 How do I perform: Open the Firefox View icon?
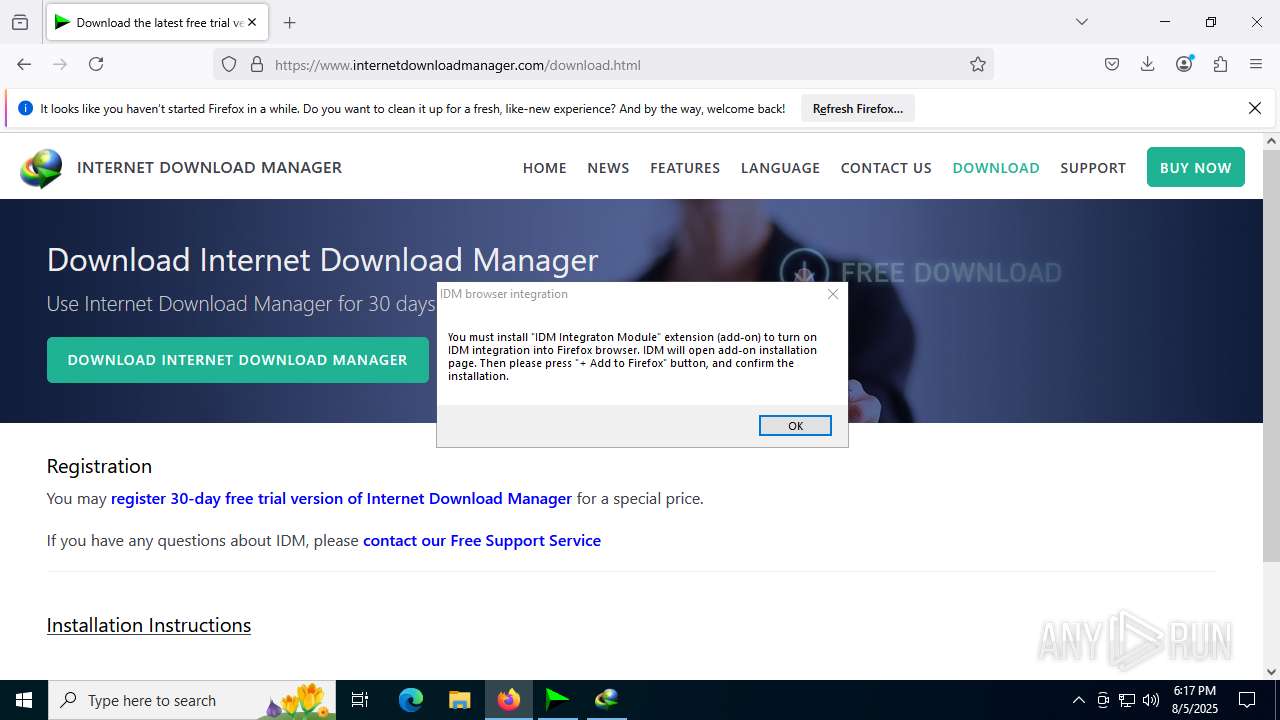pos(20,22)
